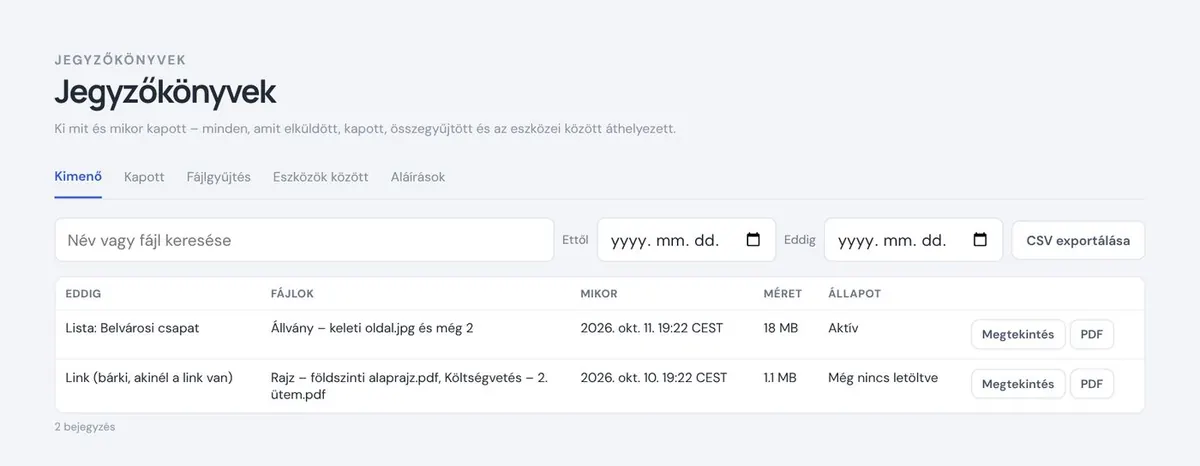Viewport: 1200px width, 466px height.
Task: Click 'Állvány – keleti oldal.jpg és még 2'
Action: point(372,327)
